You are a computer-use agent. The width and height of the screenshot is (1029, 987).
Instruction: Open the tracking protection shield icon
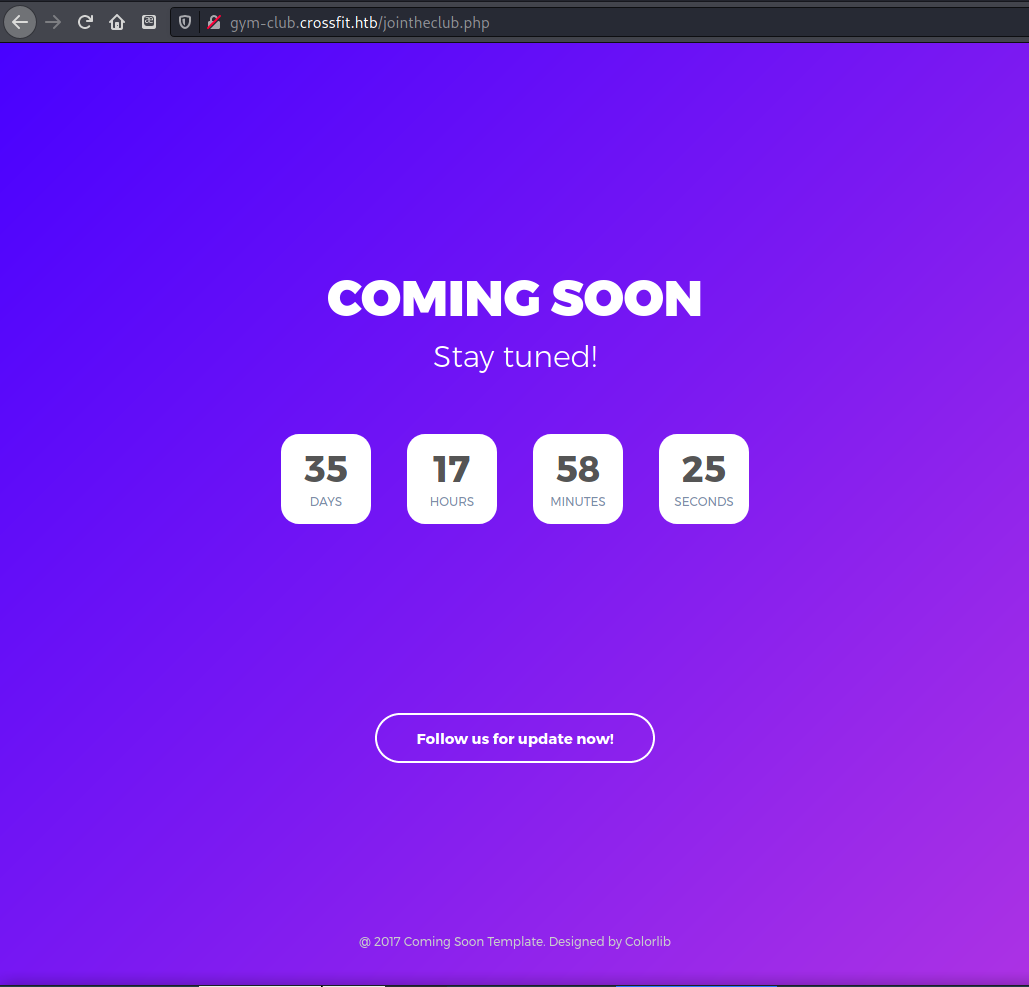pyautogui.click(x=185, y=22)
